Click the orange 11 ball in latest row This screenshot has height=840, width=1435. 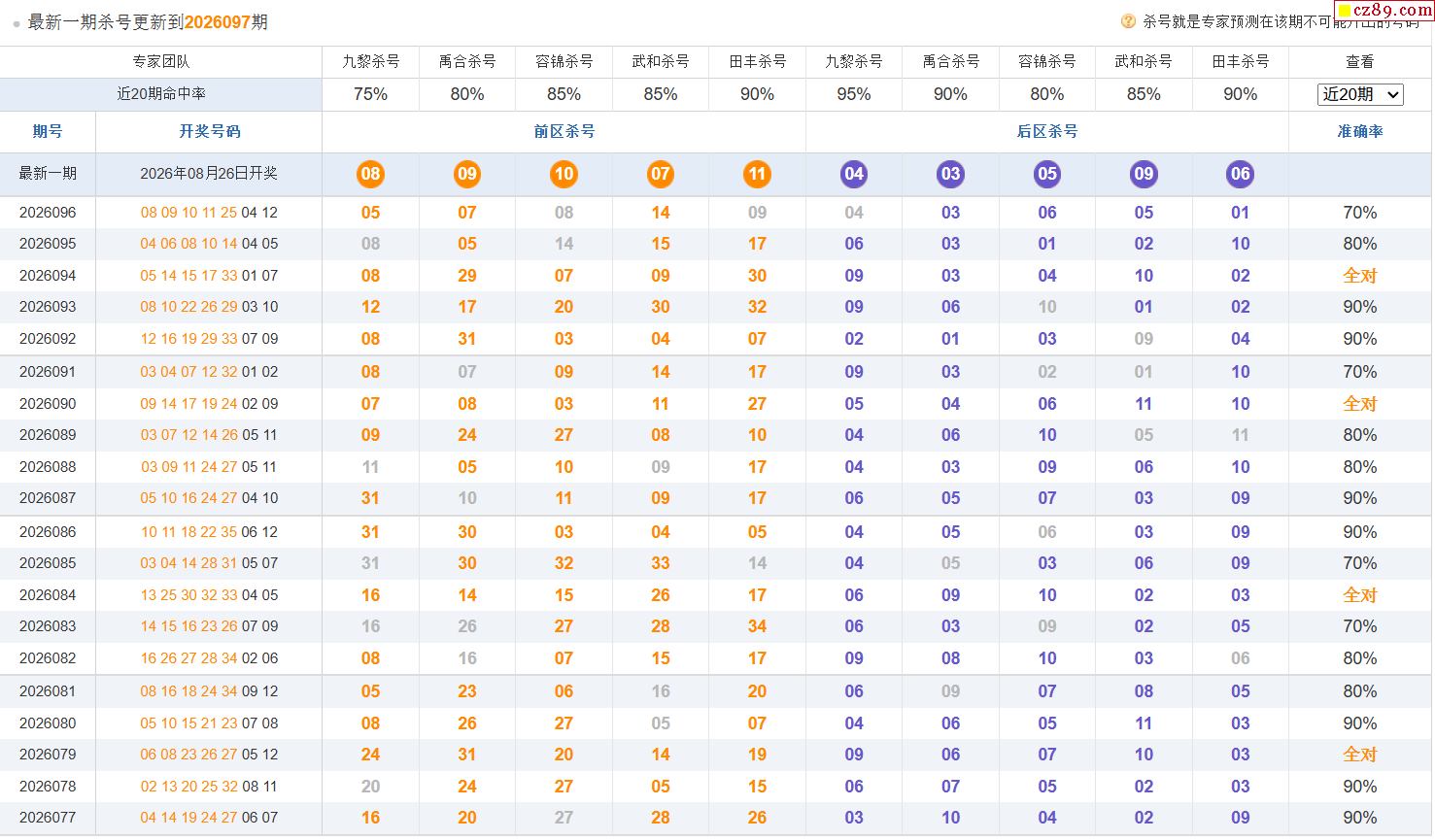[757, 174]
